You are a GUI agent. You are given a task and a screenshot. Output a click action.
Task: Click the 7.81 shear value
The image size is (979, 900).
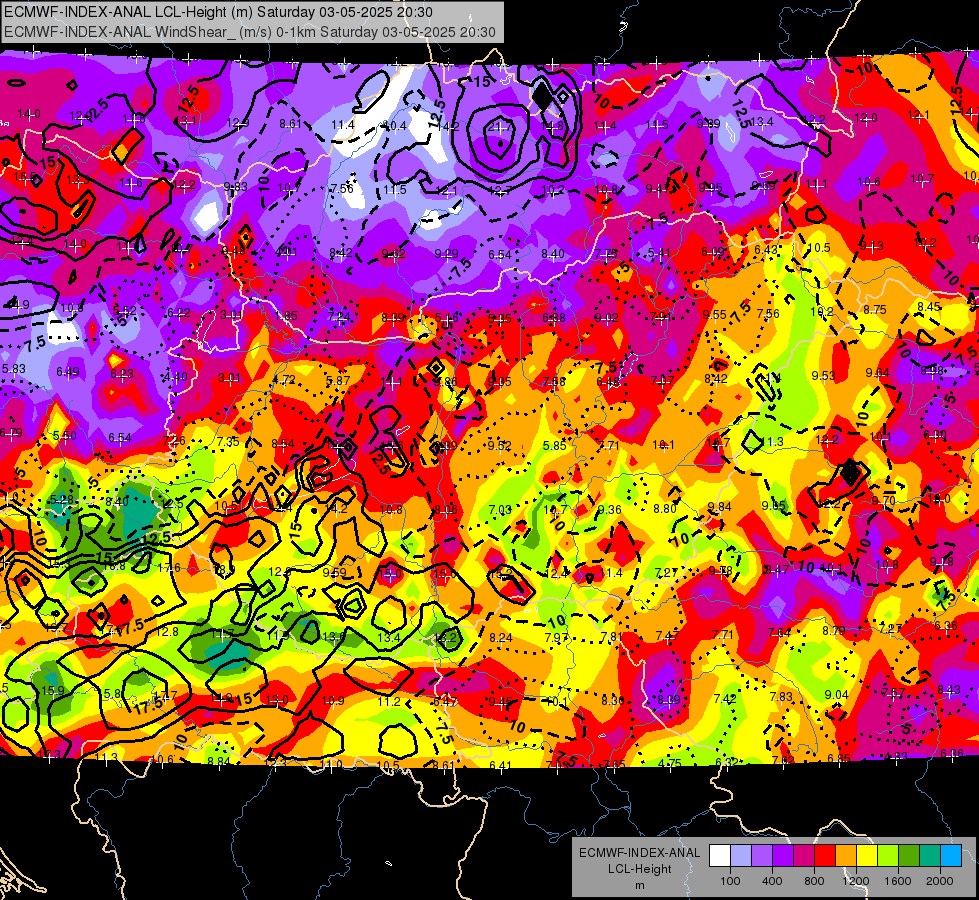(611, 636)
